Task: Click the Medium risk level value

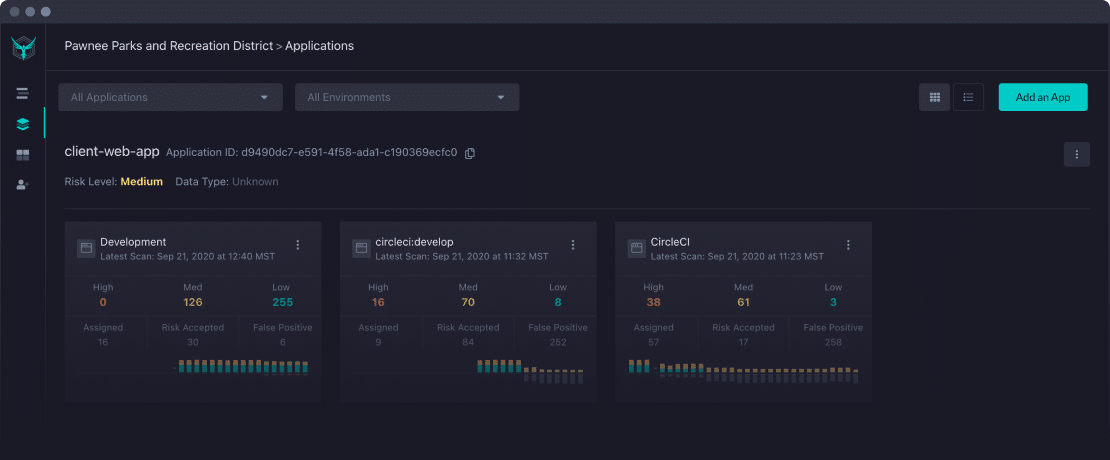Action: (142, 182)
